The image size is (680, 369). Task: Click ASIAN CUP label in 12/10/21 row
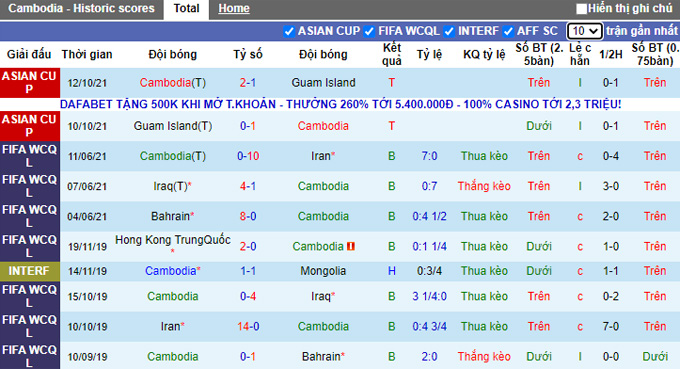tap(29, 83)
